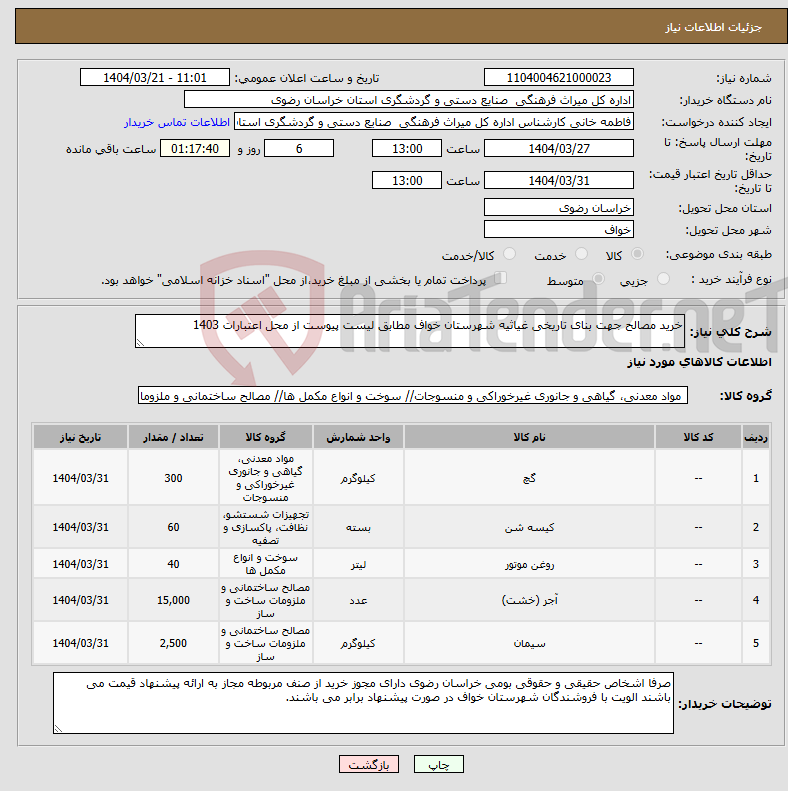Viewport: 788px width, 791px height.
Task: Click the کیسه شن item name cell
Action: click(x=529, y=527)
